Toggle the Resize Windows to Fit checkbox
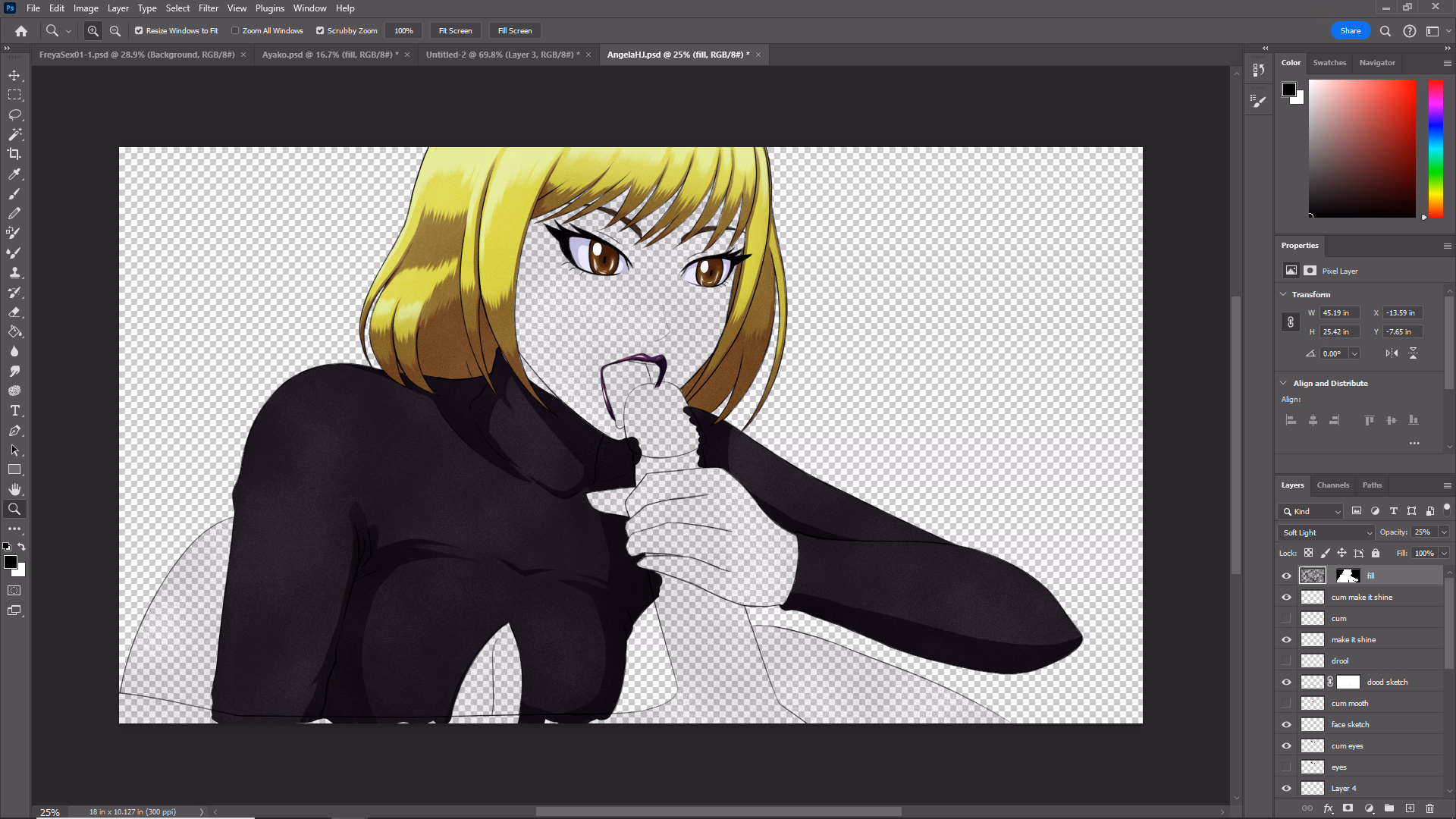Viewport: 1456px width, 819px height. coord(139,31)
